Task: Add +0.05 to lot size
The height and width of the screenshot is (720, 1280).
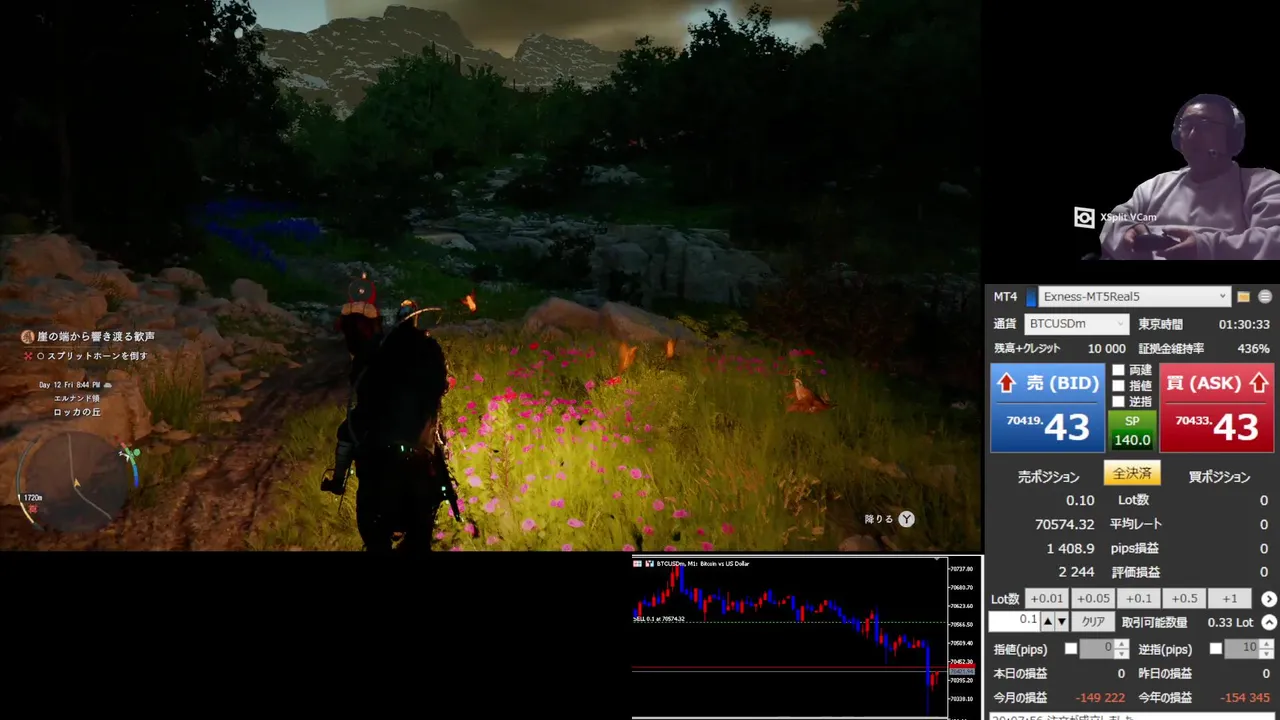Action: (x=1093, y=599)
